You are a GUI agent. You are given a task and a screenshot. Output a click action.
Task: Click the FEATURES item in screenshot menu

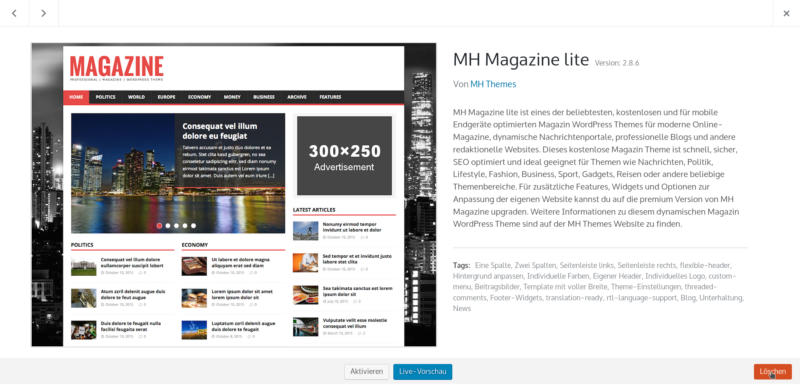(x=331, y=97)
